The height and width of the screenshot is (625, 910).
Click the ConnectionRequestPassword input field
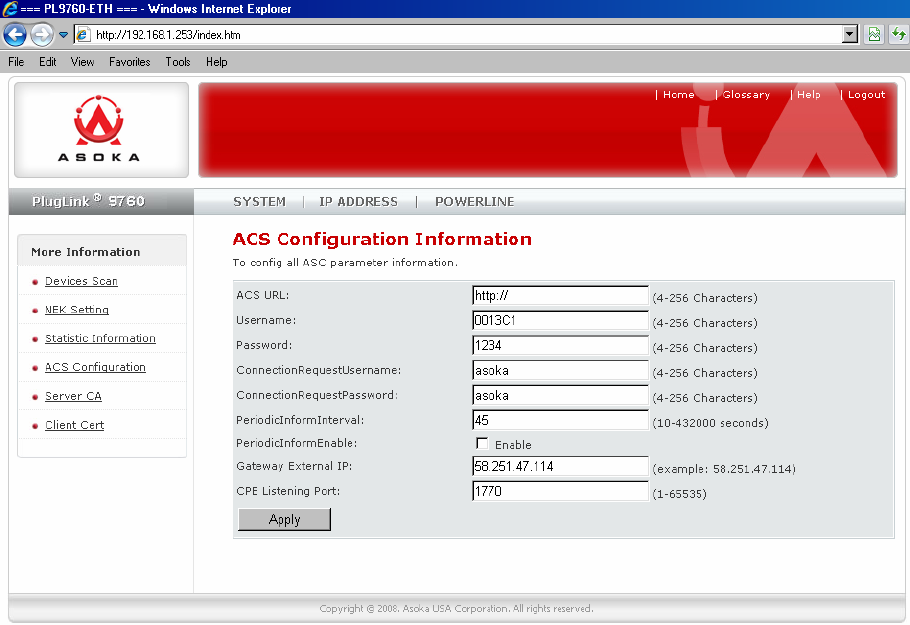click(x=560, y=395)
